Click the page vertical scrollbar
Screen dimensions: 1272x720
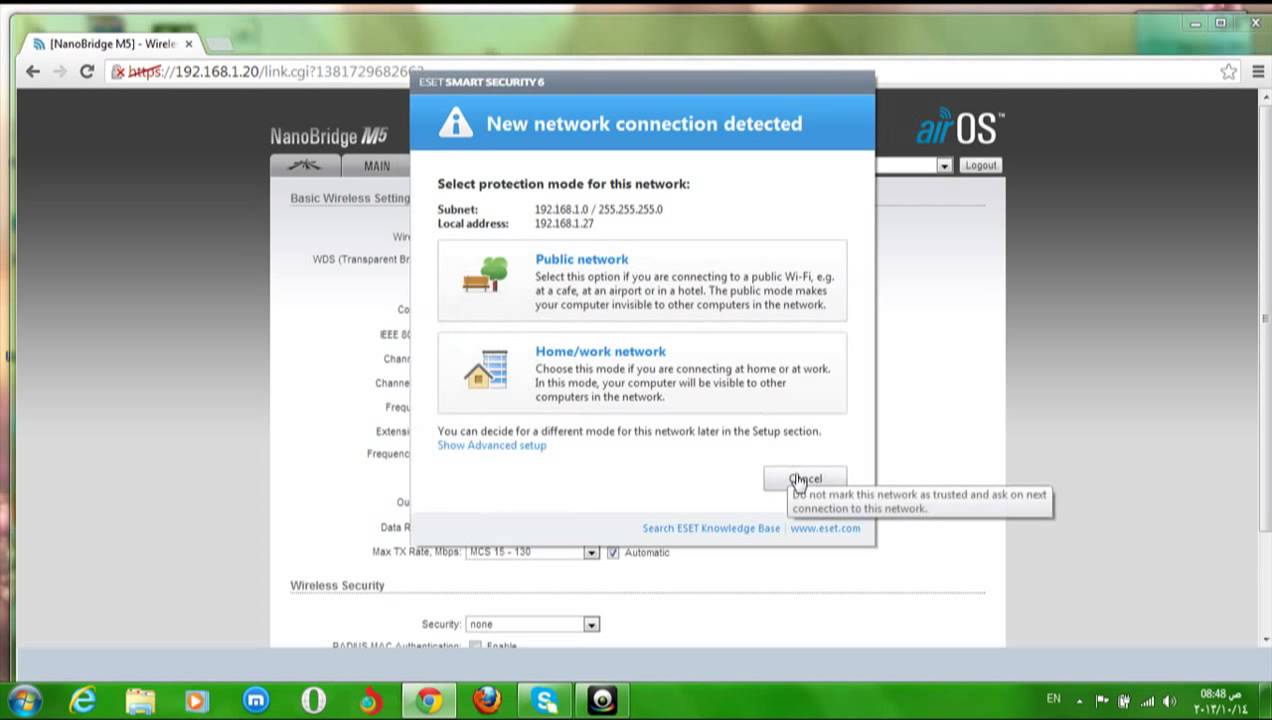(x=1264, y=318)
